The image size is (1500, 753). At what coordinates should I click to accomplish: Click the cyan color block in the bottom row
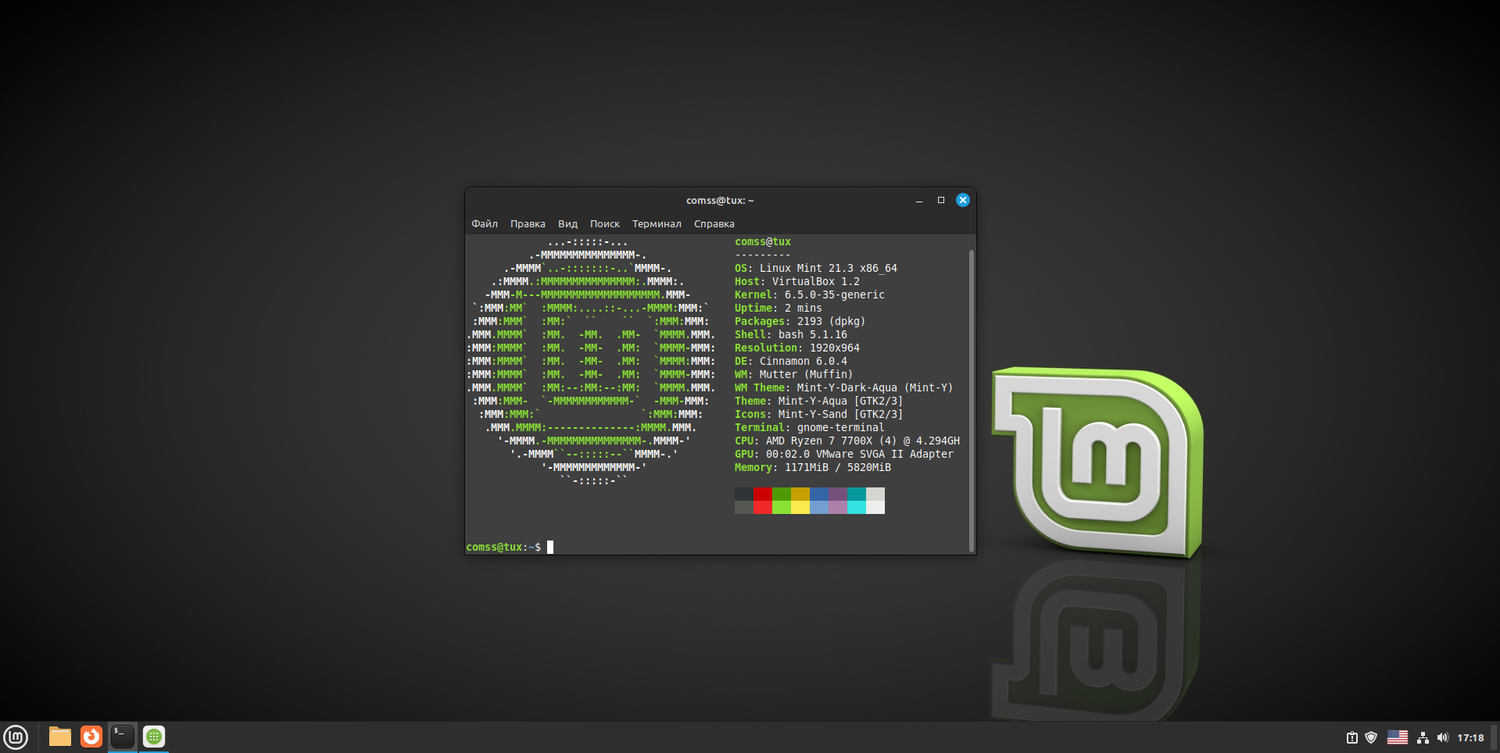coord(856,507)
